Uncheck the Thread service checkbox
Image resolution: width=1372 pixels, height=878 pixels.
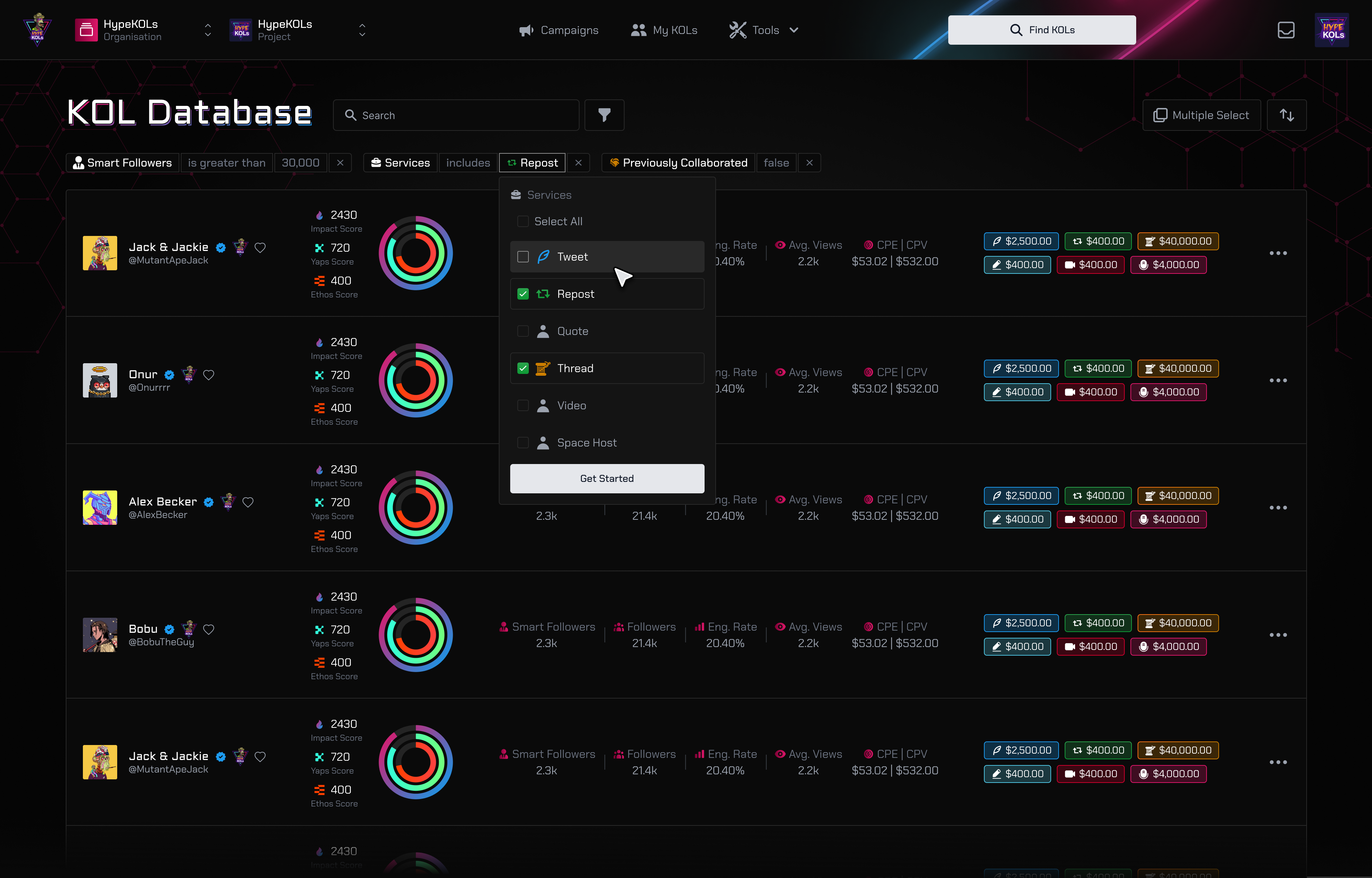[x=522, y=368]
